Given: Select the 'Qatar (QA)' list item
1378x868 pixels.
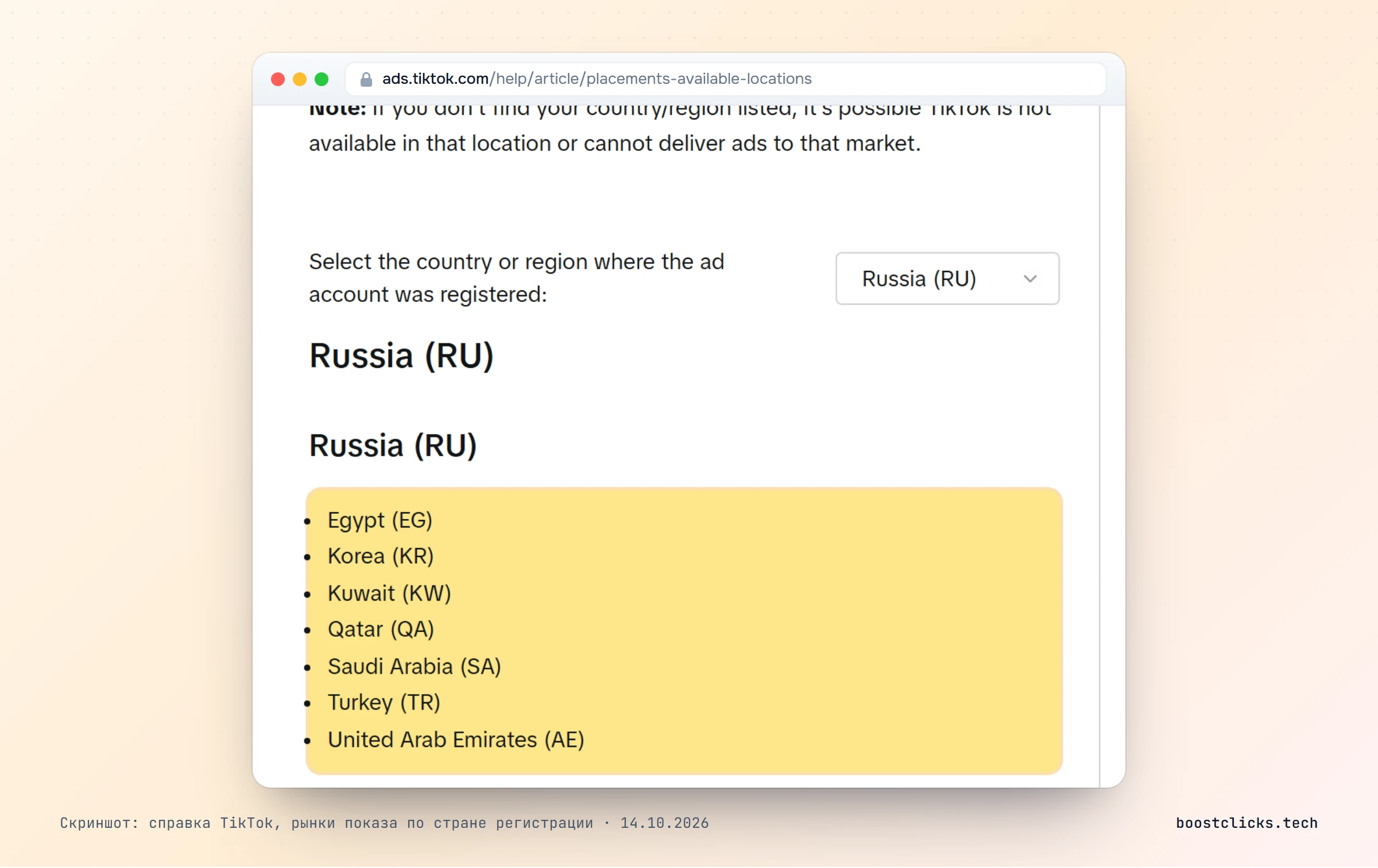Looking at the screenshot, I should coord(381,629).
